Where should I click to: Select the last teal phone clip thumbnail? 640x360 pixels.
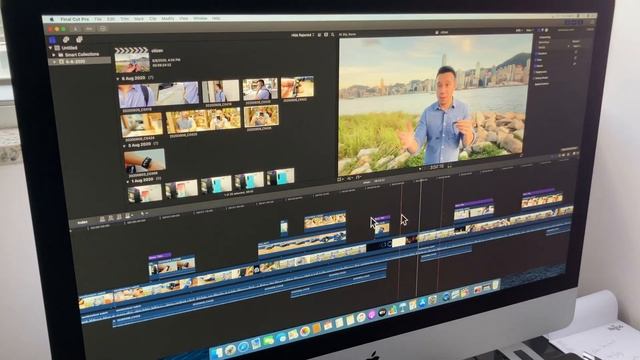(280, 177)
